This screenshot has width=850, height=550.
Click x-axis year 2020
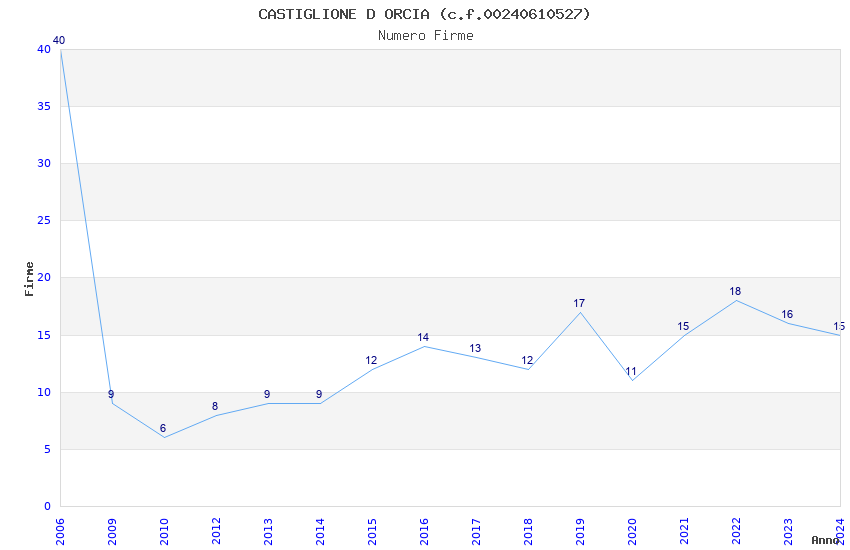click(x=632, y=531)
